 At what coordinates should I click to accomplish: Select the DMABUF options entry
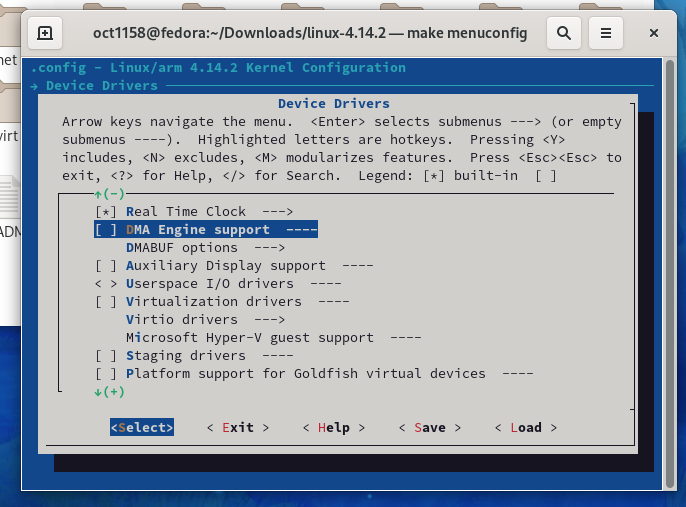[x=206, y=248]
